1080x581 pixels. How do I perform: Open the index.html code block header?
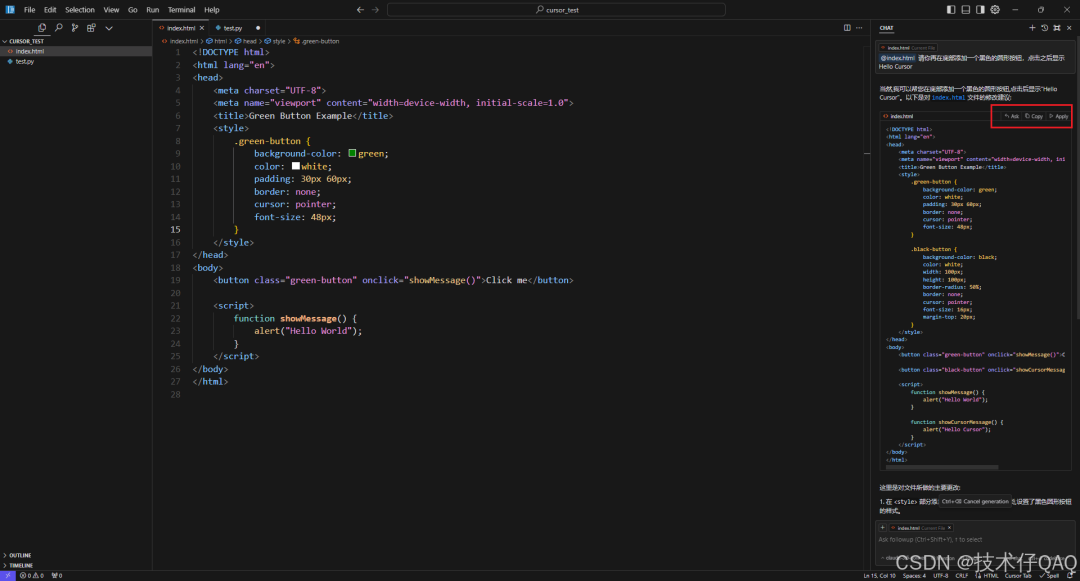click(902, 116)
